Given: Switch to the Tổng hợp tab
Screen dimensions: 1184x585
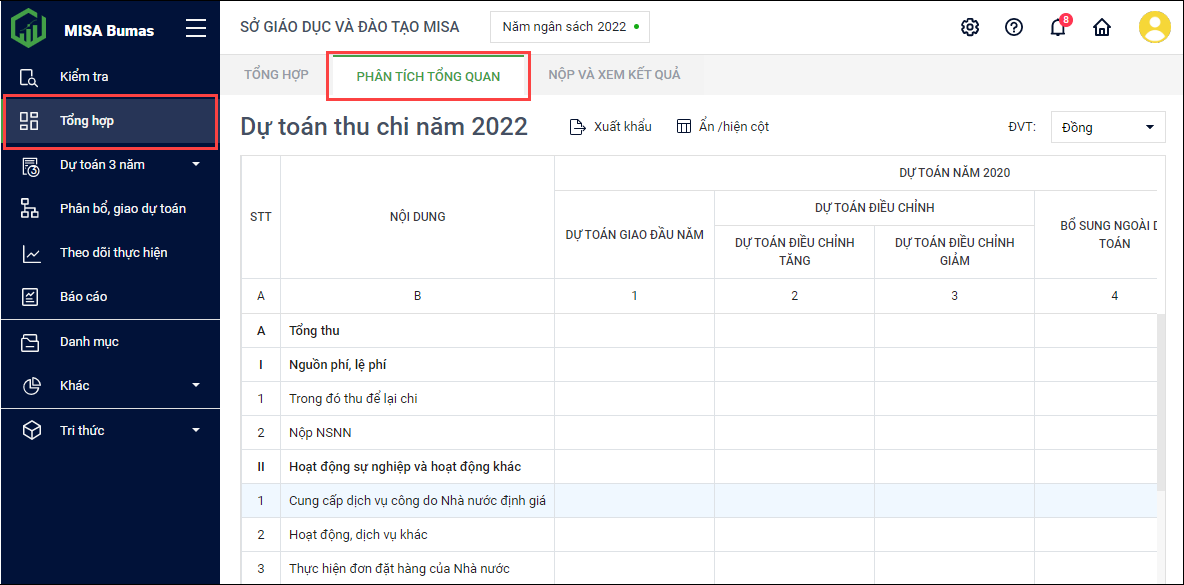Looking at the screenshot, I should point(276,75).
